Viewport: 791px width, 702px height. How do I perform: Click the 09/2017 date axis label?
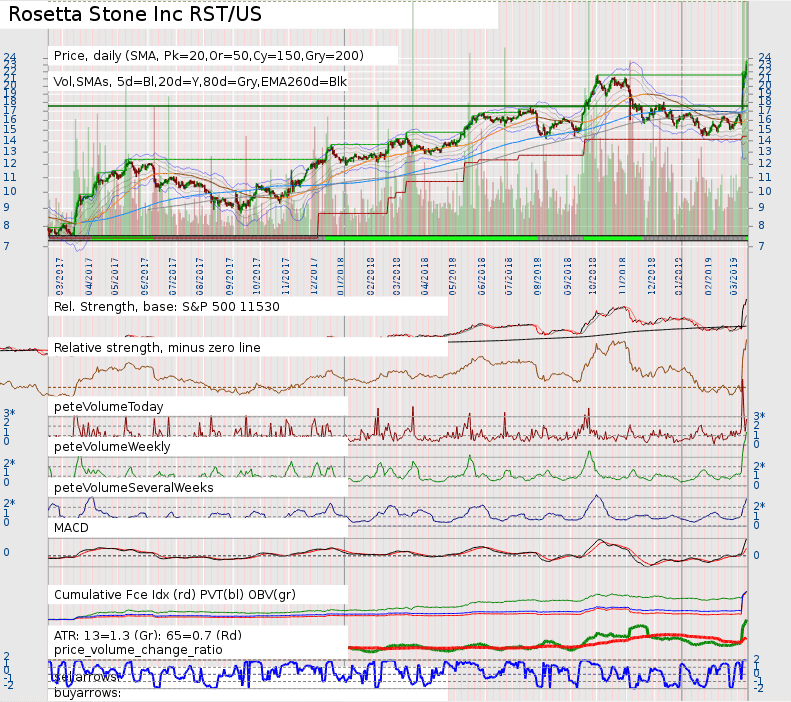(230, 277)
